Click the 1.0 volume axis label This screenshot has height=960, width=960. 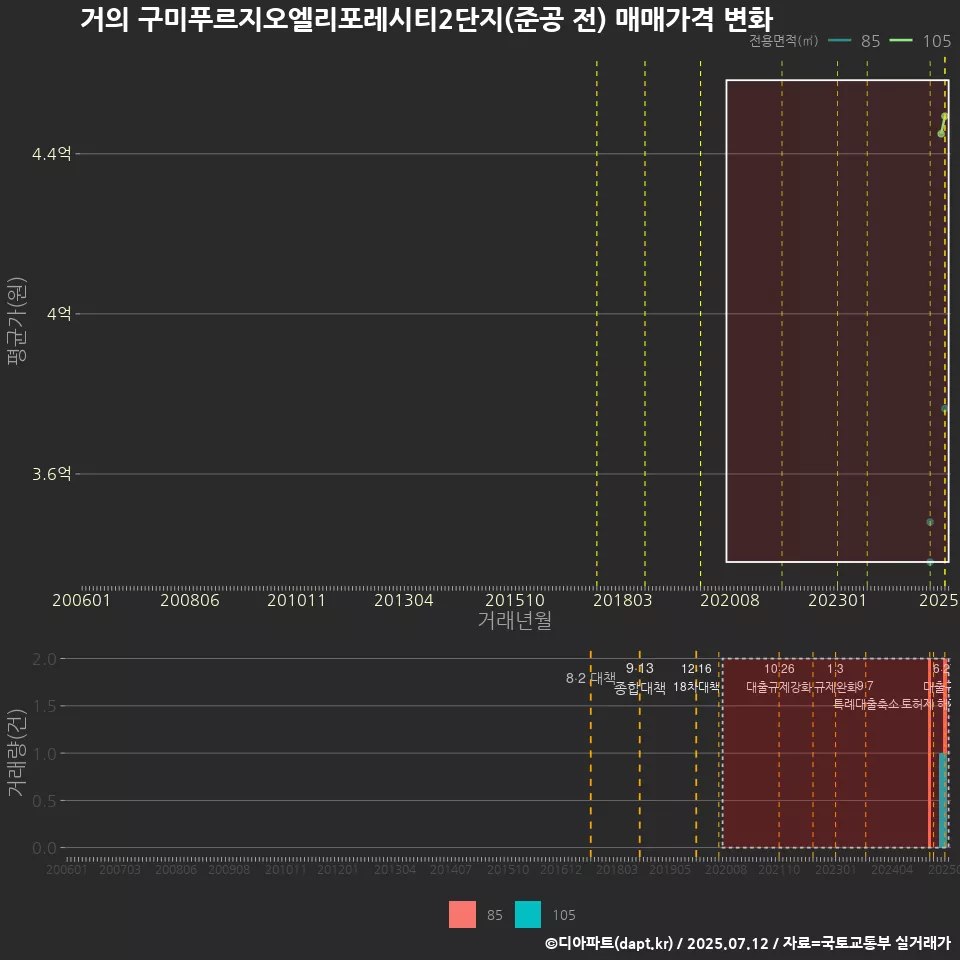pos(44,754)
